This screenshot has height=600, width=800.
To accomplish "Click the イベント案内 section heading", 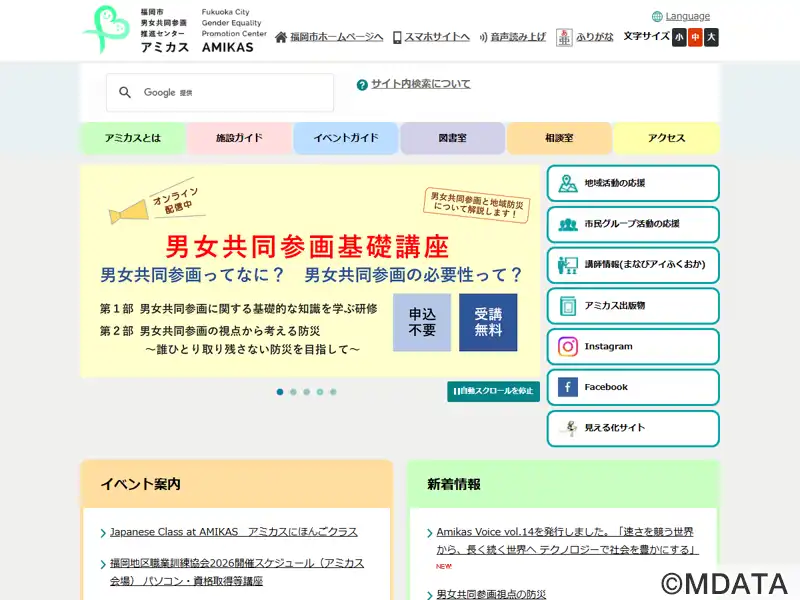I will (141, 484).
